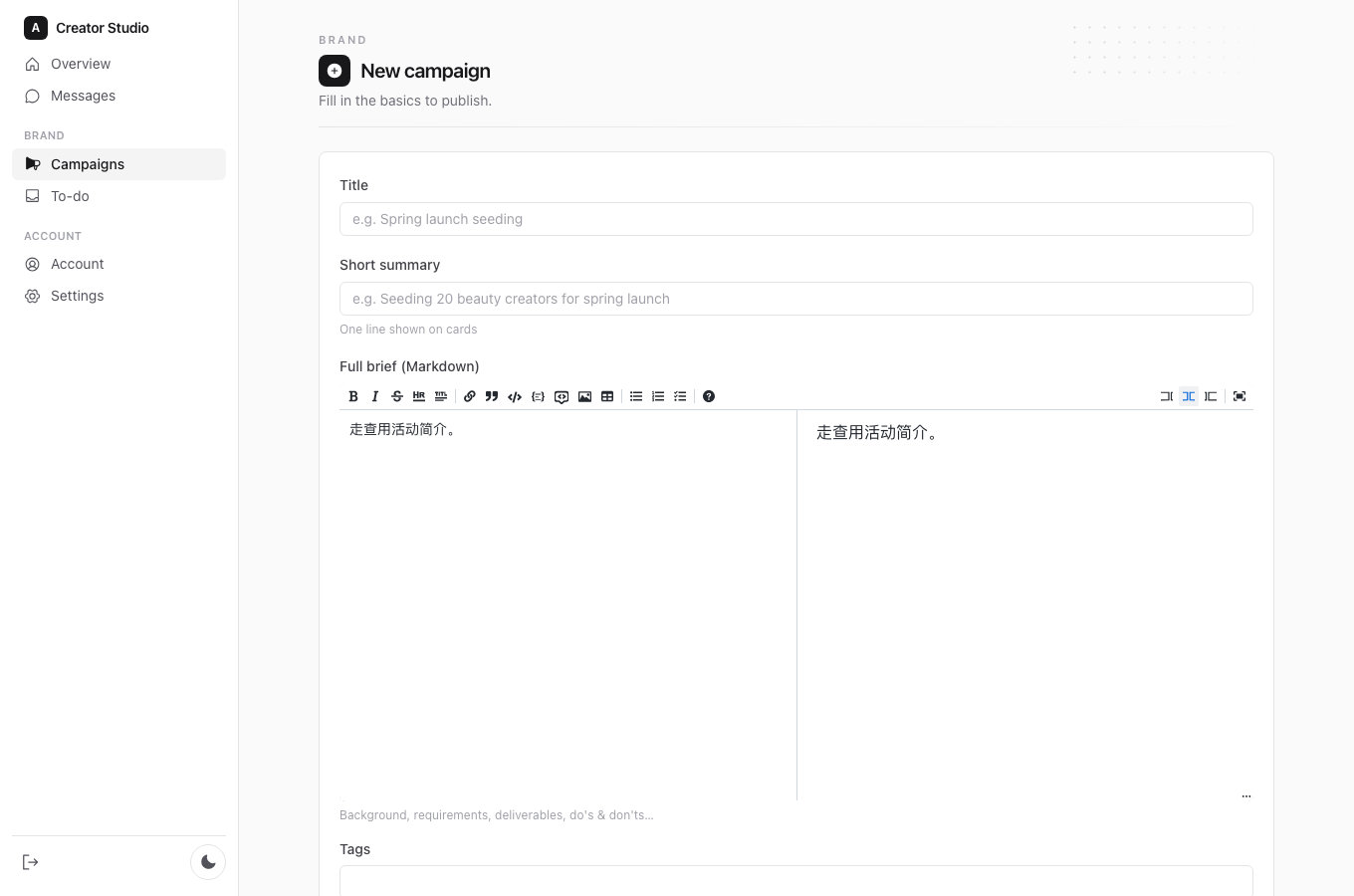This screenshot has height=896, width=1354.
Task: Add a hyperlink with the link icon
Action: (x=470, y=396)
